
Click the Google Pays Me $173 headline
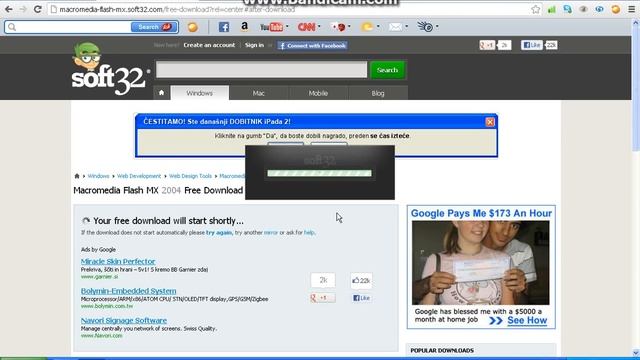[x=481, y=213]
